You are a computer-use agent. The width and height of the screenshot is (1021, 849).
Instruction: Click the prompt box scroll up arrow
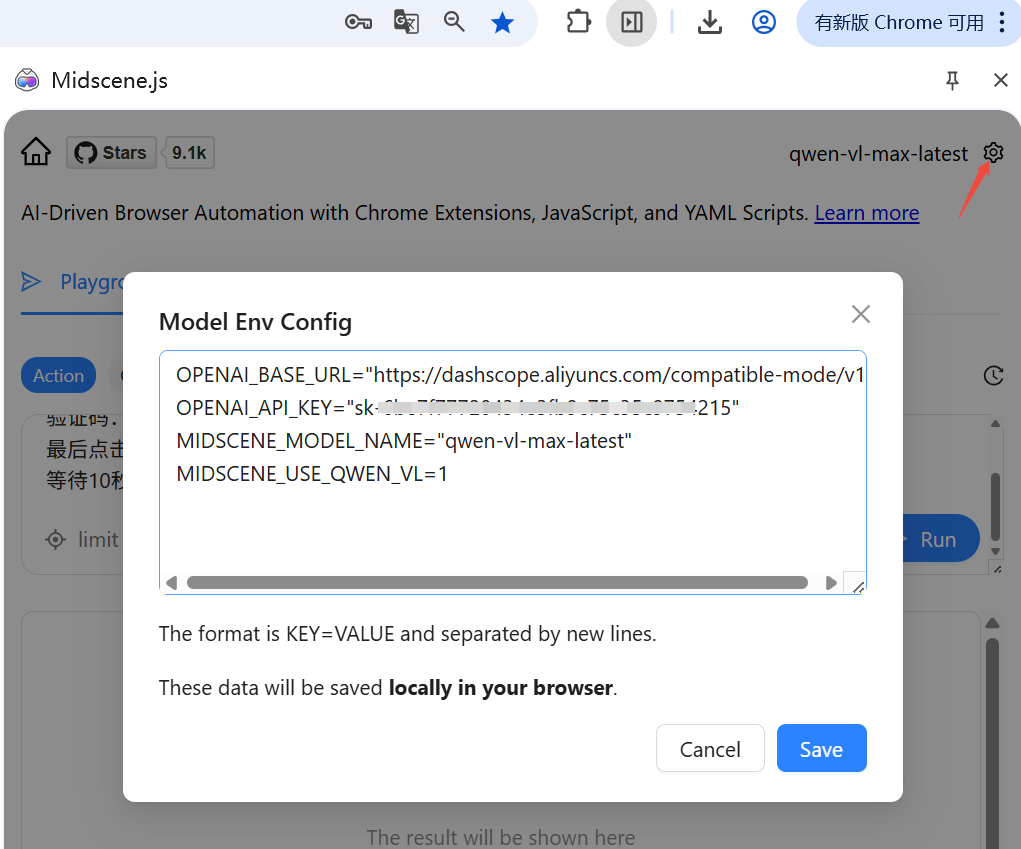[x=995, y=424]
